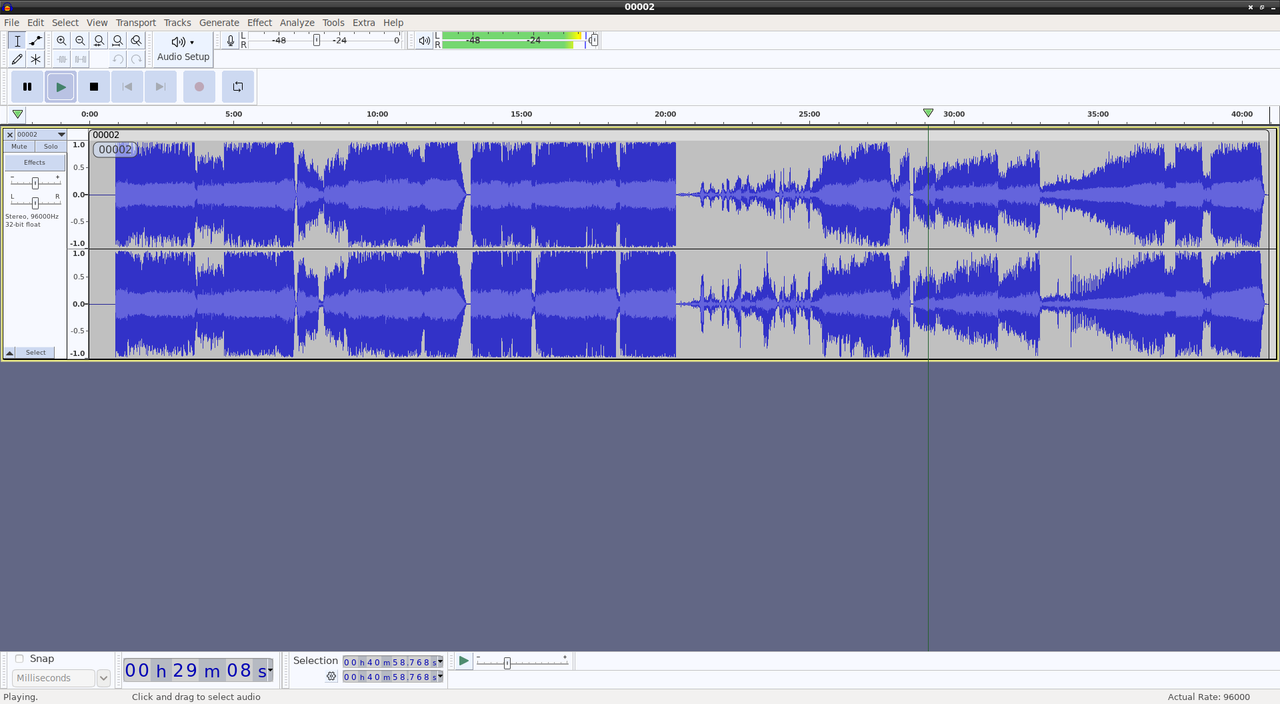The width and height of the screenshot is (1280, 704).
Task: Select the Draw pencil tool
Action: pos(17,60)
